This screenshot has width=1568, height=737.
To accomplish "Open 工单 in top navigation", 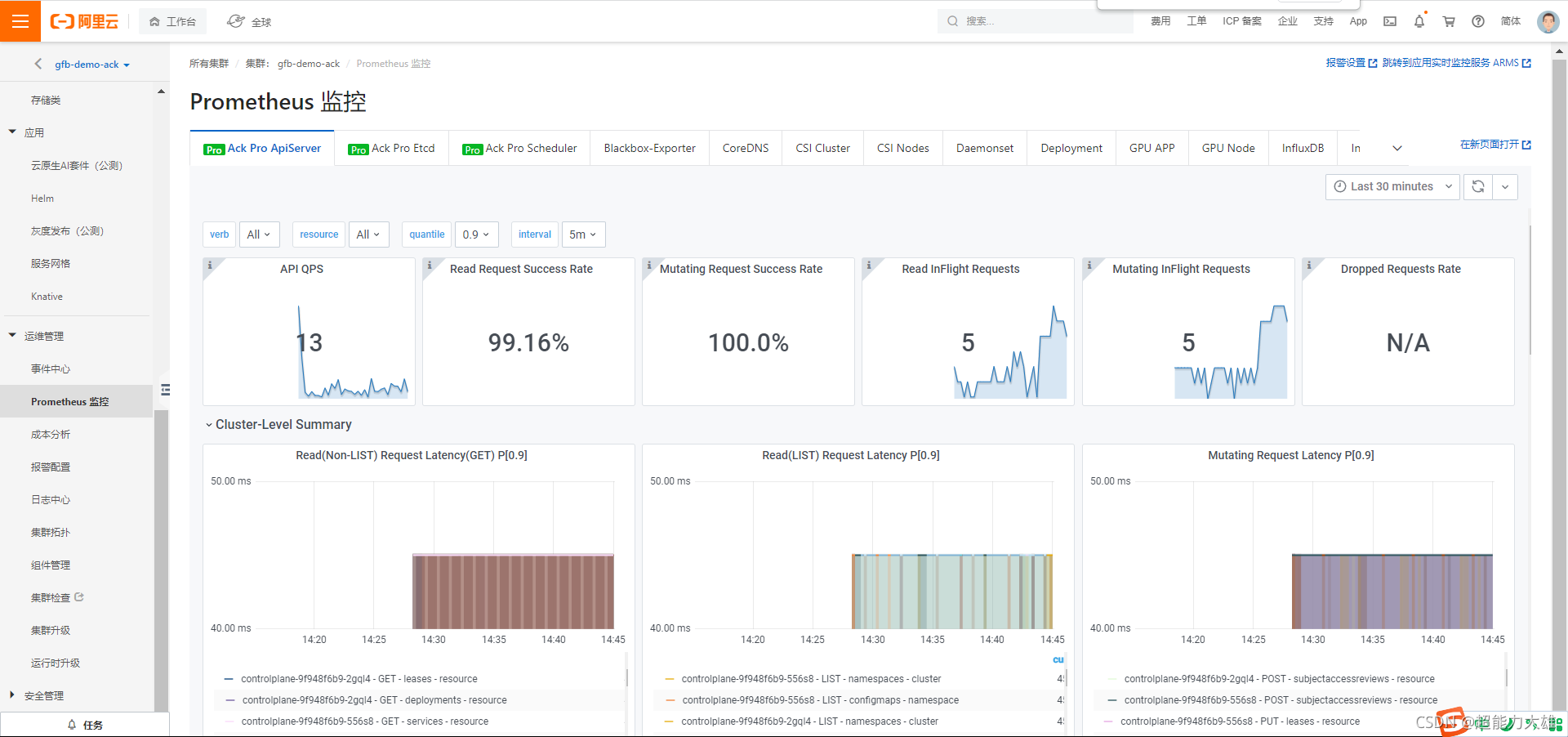I will coord(1196,21).
